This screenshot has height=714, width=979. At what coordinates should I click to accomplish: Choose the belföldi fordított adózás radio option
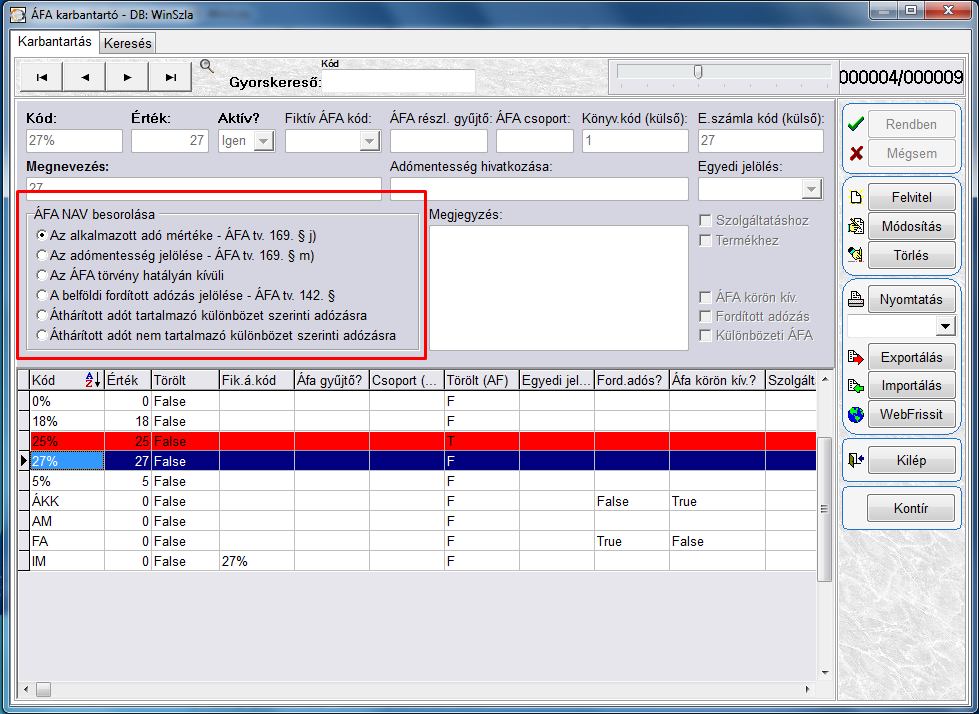42,296
